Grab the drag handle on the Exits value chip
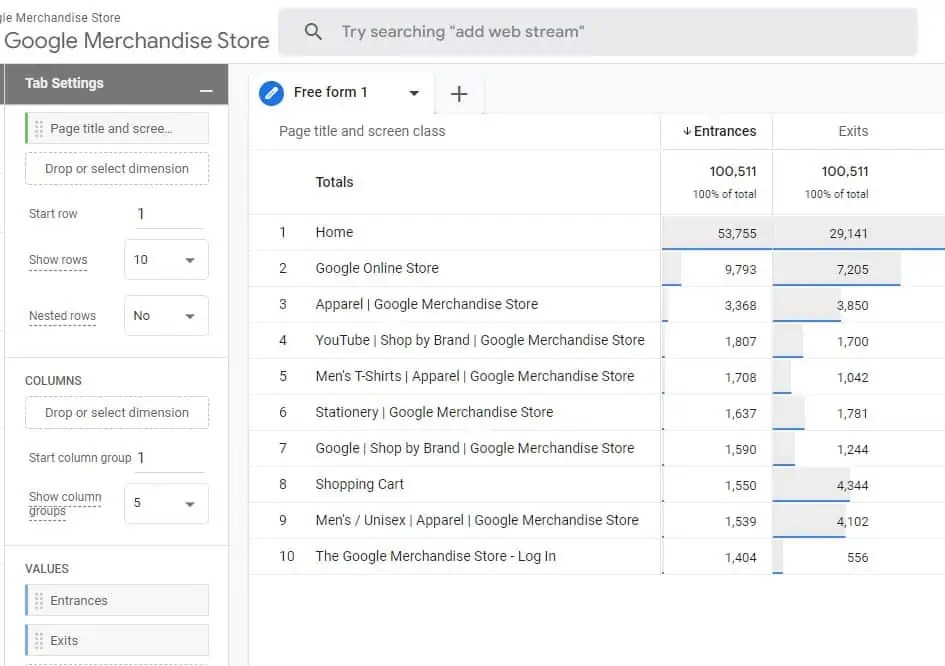 39,640
